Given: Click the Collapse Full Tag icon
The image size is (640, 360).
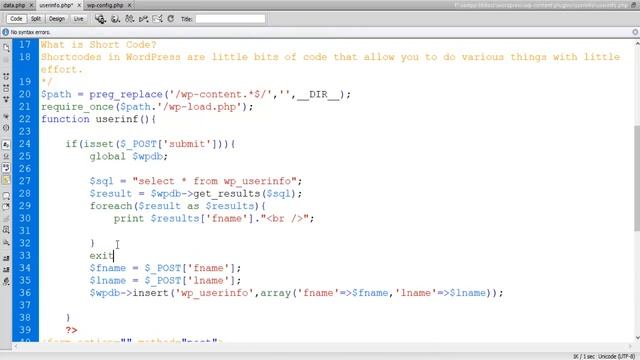Looking at the screenshot, I should click(6, 76).
